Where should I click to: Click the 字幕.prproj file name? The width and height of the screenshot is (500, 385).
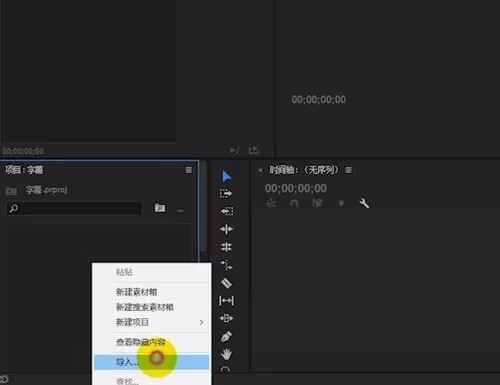[46, 190]
